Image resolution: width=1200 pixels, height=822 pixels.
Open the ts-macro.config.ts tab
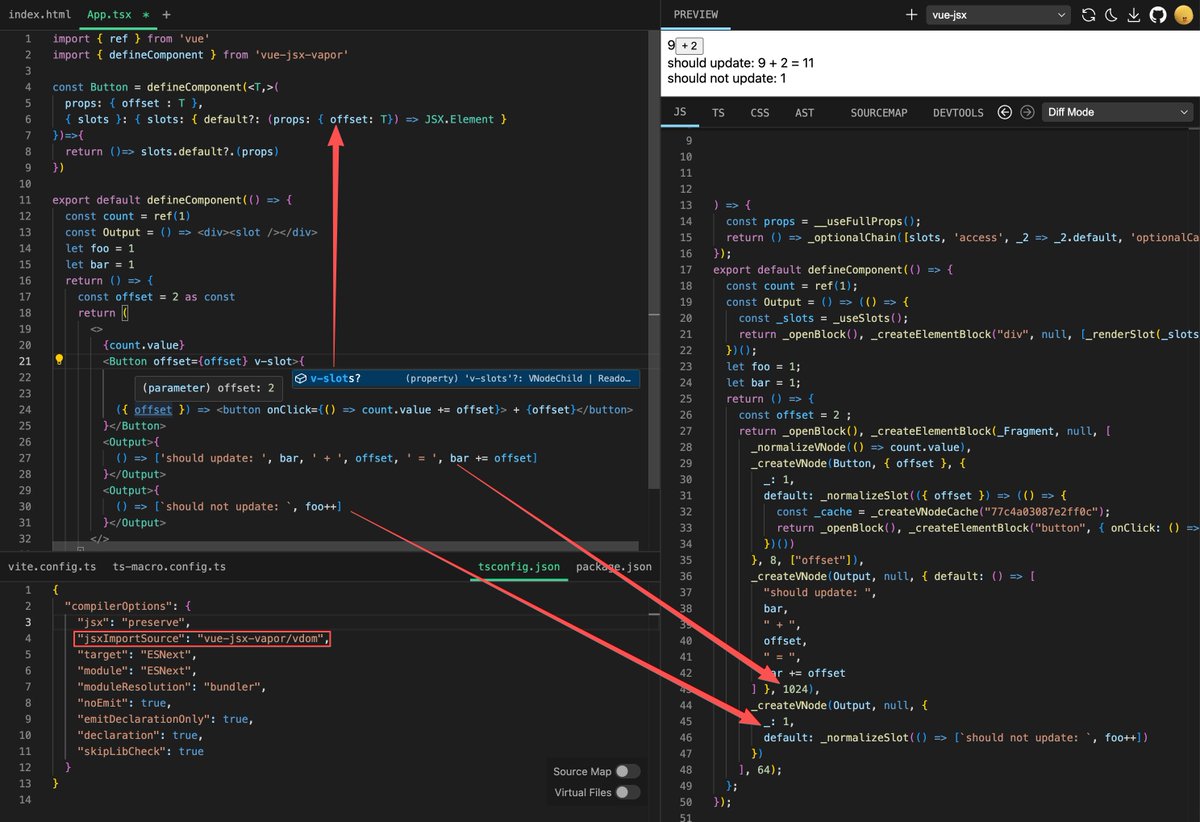(x=169, y=566)
